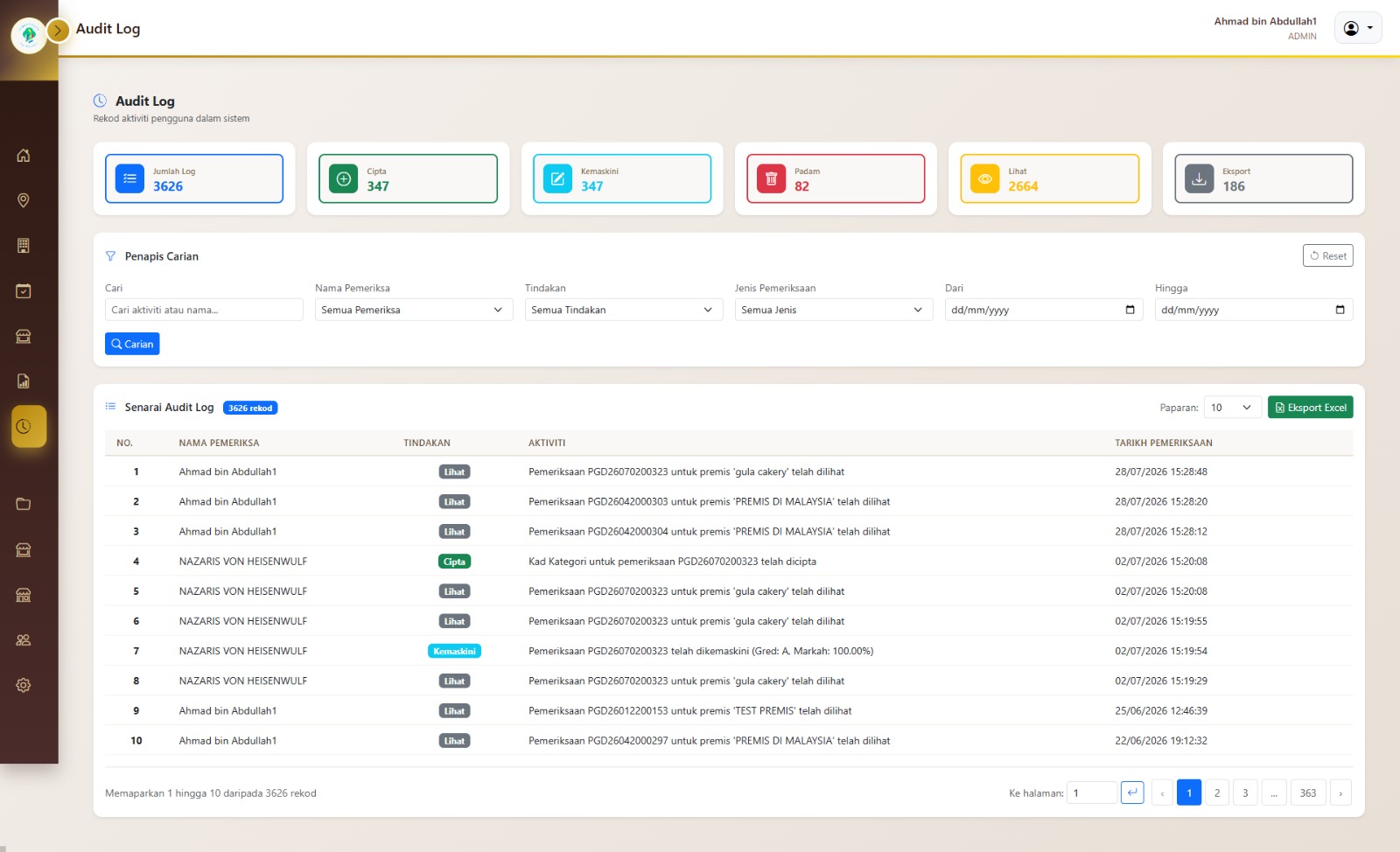This screenshot has height=852, width=1400.
Task: Open the settings gear icon in sidebar
Action: pyautogui.click(x=24, y=685)
